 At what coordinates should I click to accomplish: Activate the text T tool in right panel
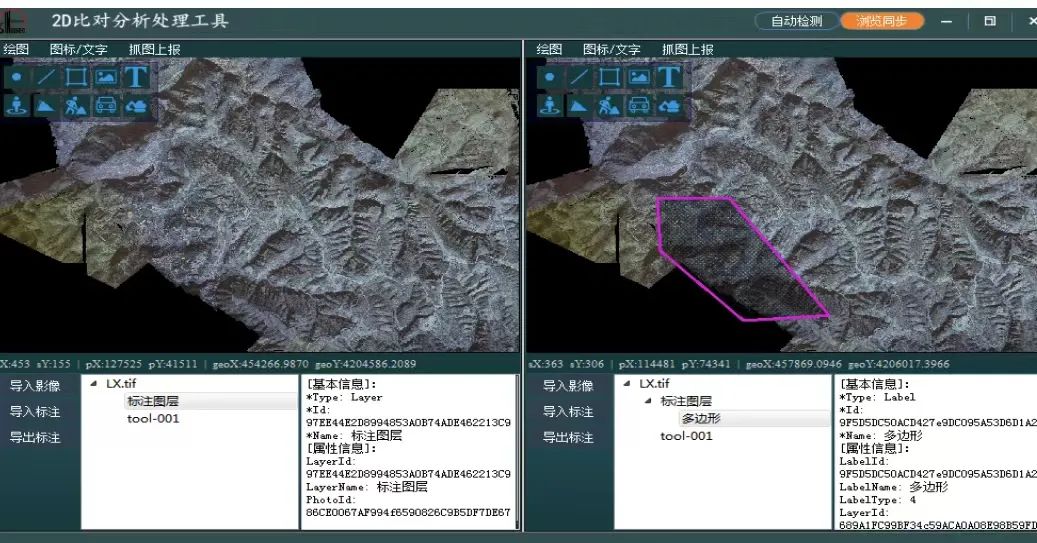click(668, 77)
